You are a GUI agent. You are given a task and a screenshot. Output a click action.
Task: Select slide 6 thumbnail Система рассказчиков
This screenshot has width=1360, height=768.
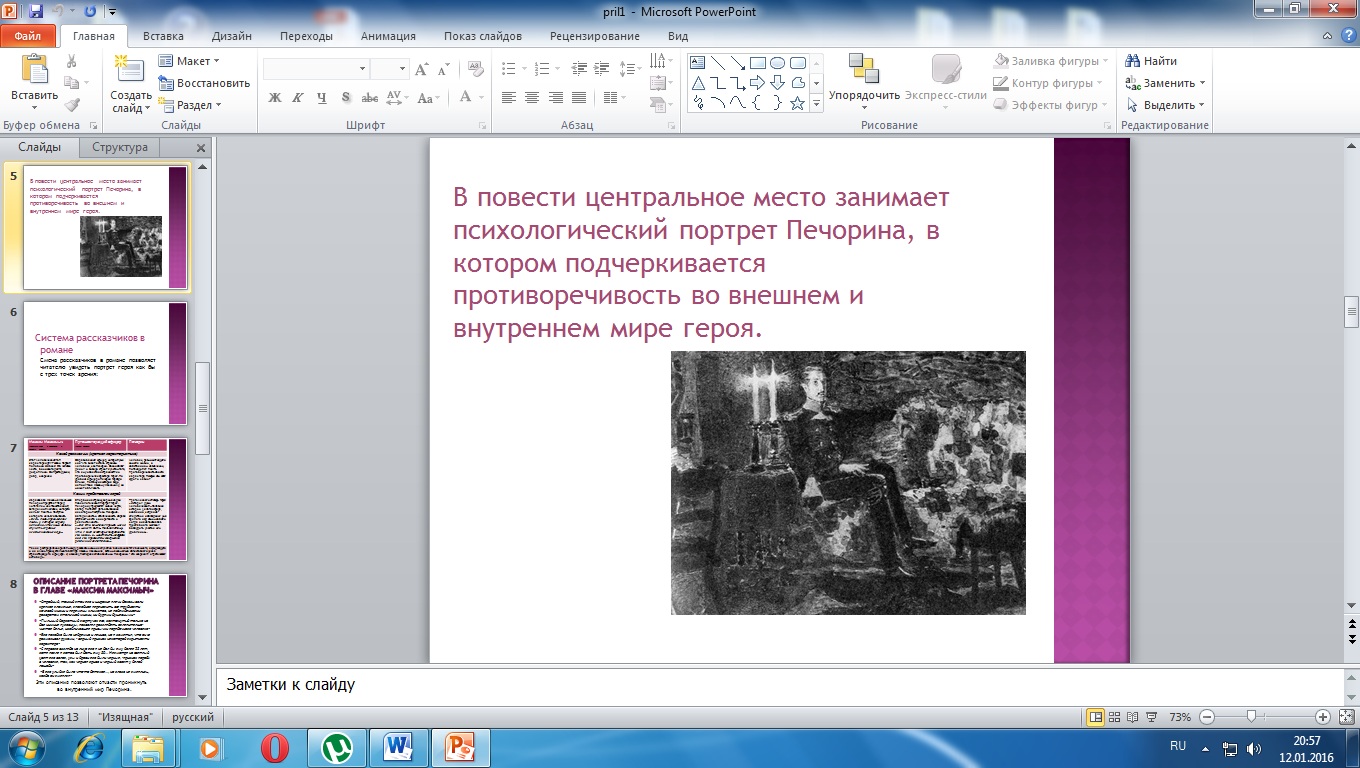tap(105, 363)
